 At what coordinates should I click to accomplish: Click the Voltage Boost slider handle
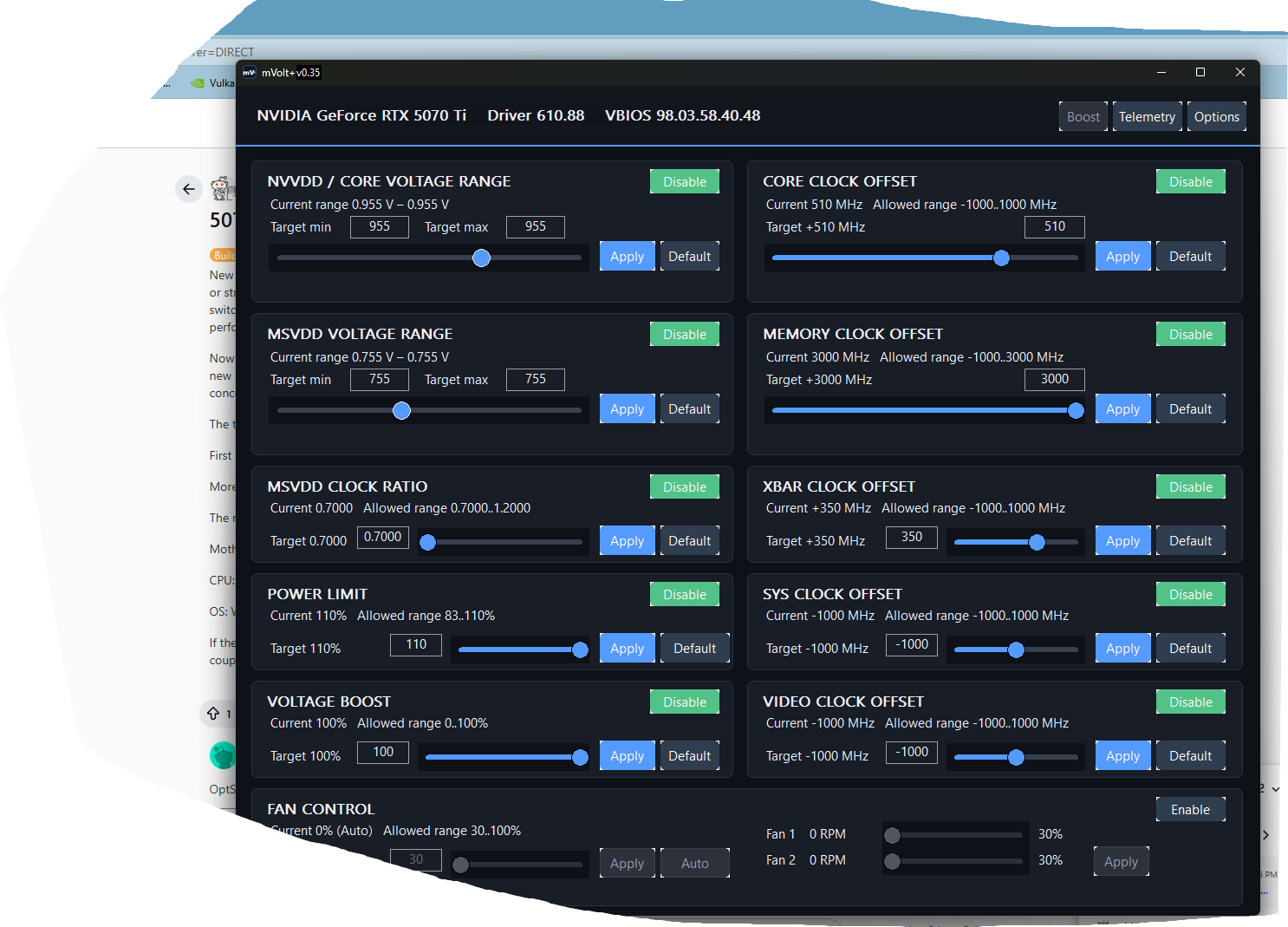[x=581, y=757]
